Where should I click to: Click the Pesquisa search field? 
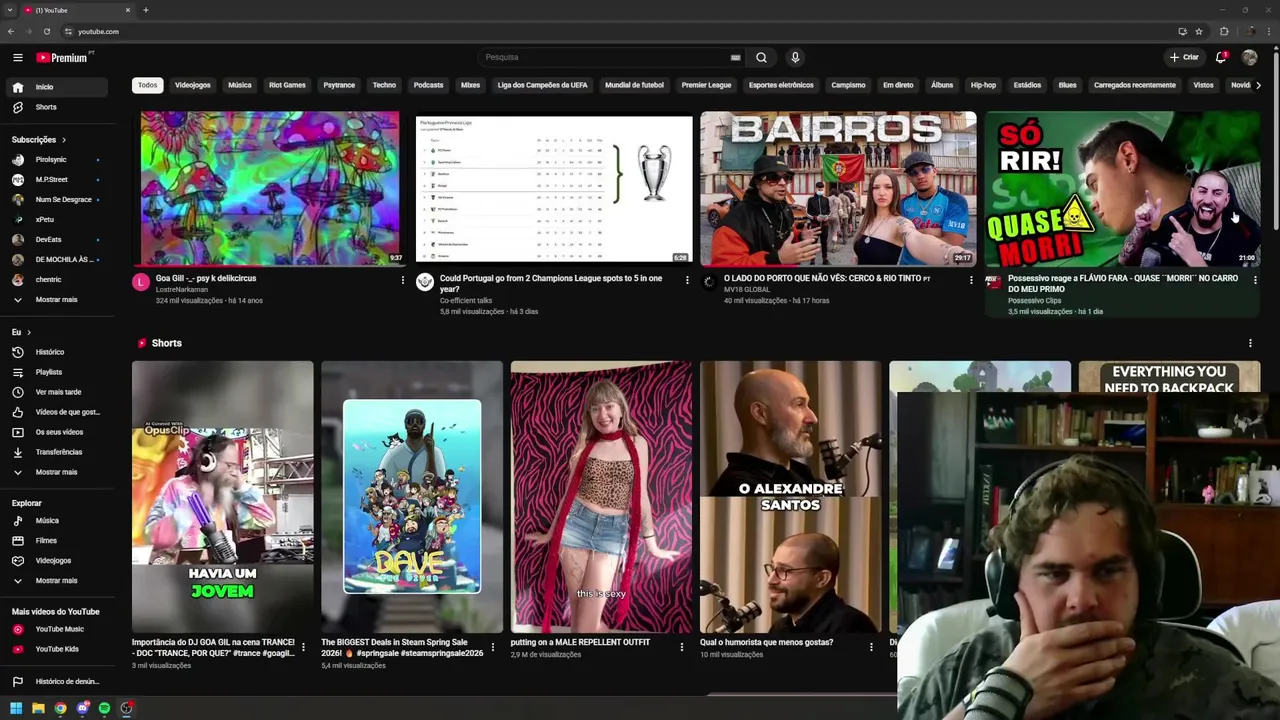[x=605, y=58]
